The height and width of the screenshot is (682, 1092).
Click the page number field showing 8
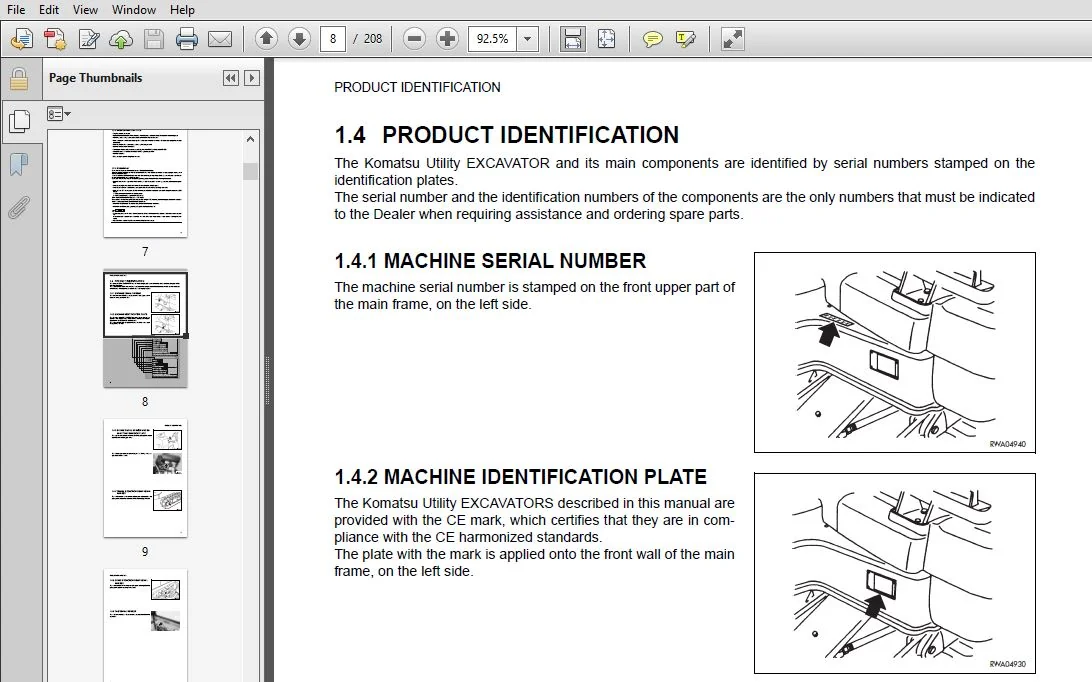coord(333,39)
